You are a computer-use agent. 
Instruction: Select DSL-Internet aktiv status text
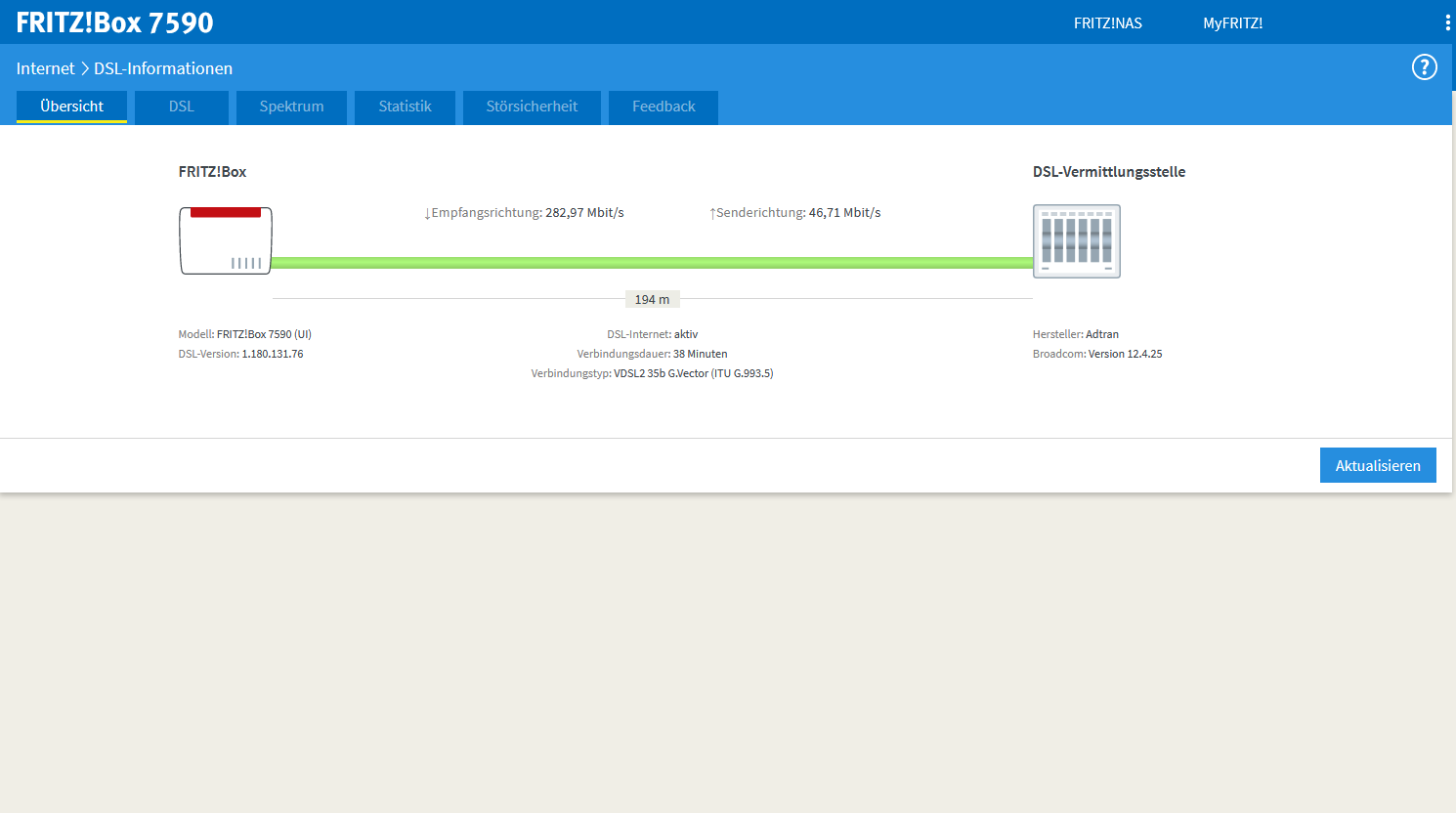(652, 334)
